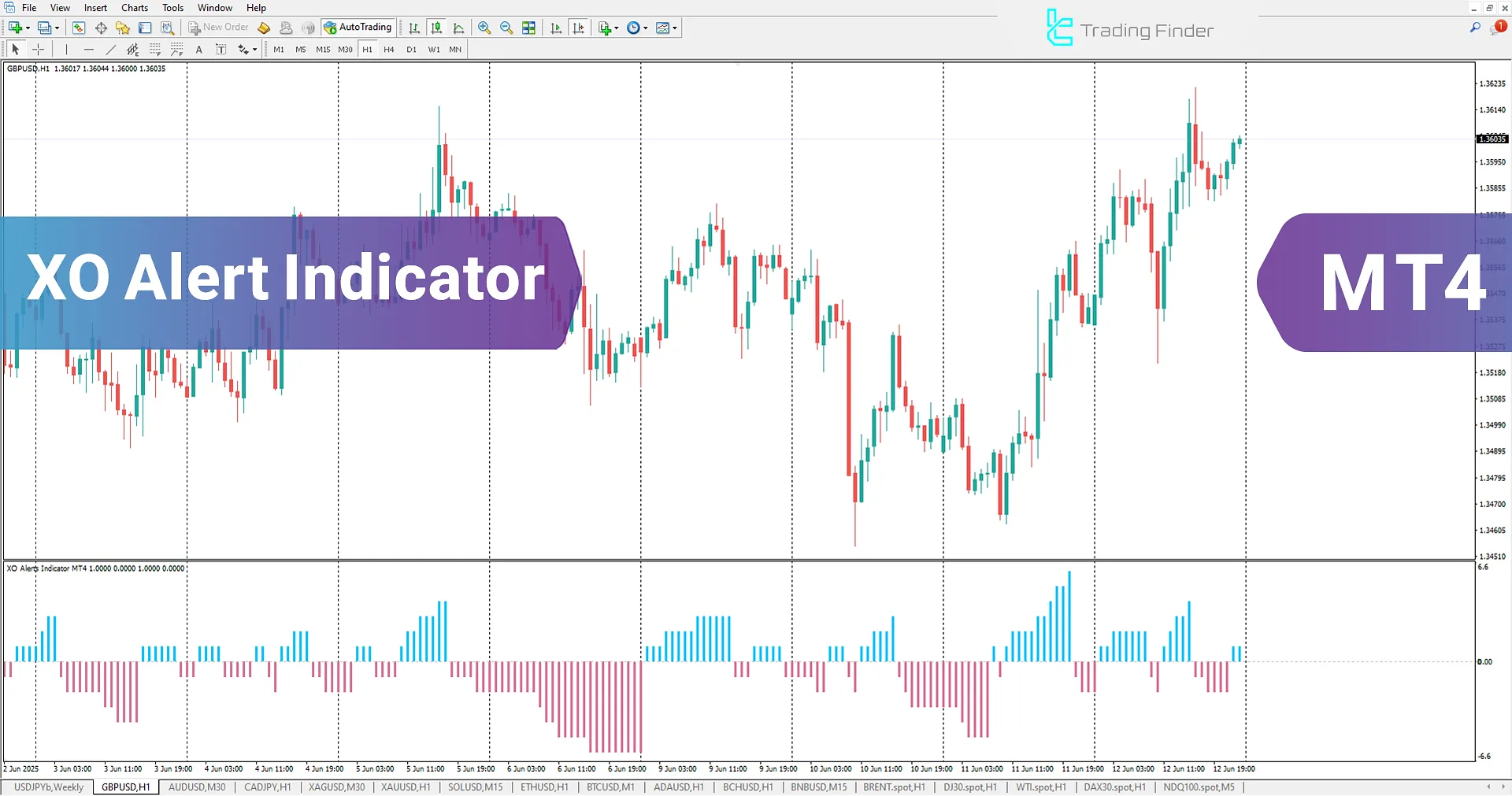Open the New Chart icon

pyautogui.click(x=15, y=28)
